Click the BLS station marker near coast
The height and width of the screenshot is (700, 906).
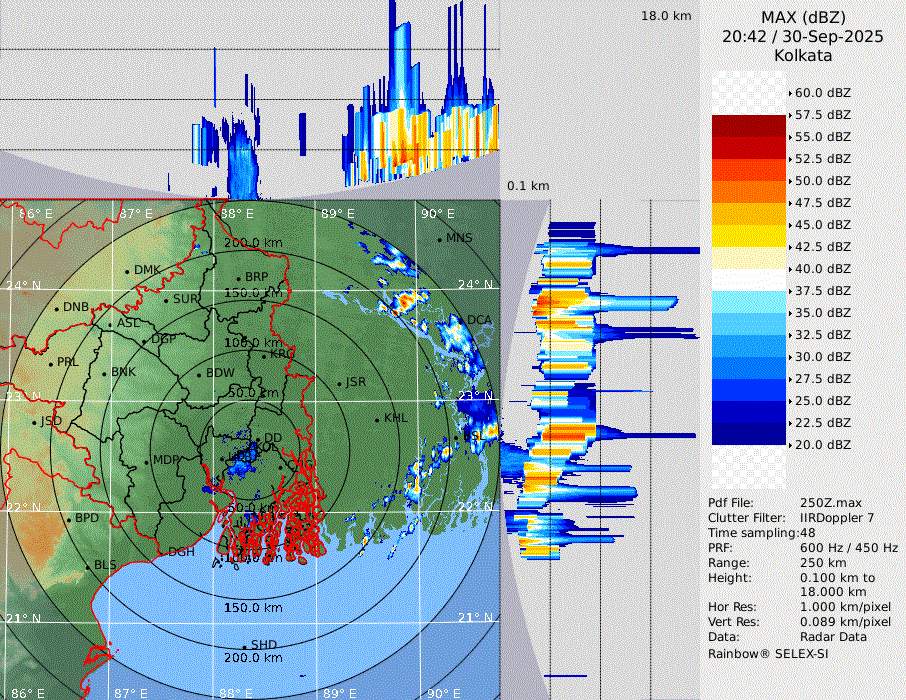(x=88, y=567)
